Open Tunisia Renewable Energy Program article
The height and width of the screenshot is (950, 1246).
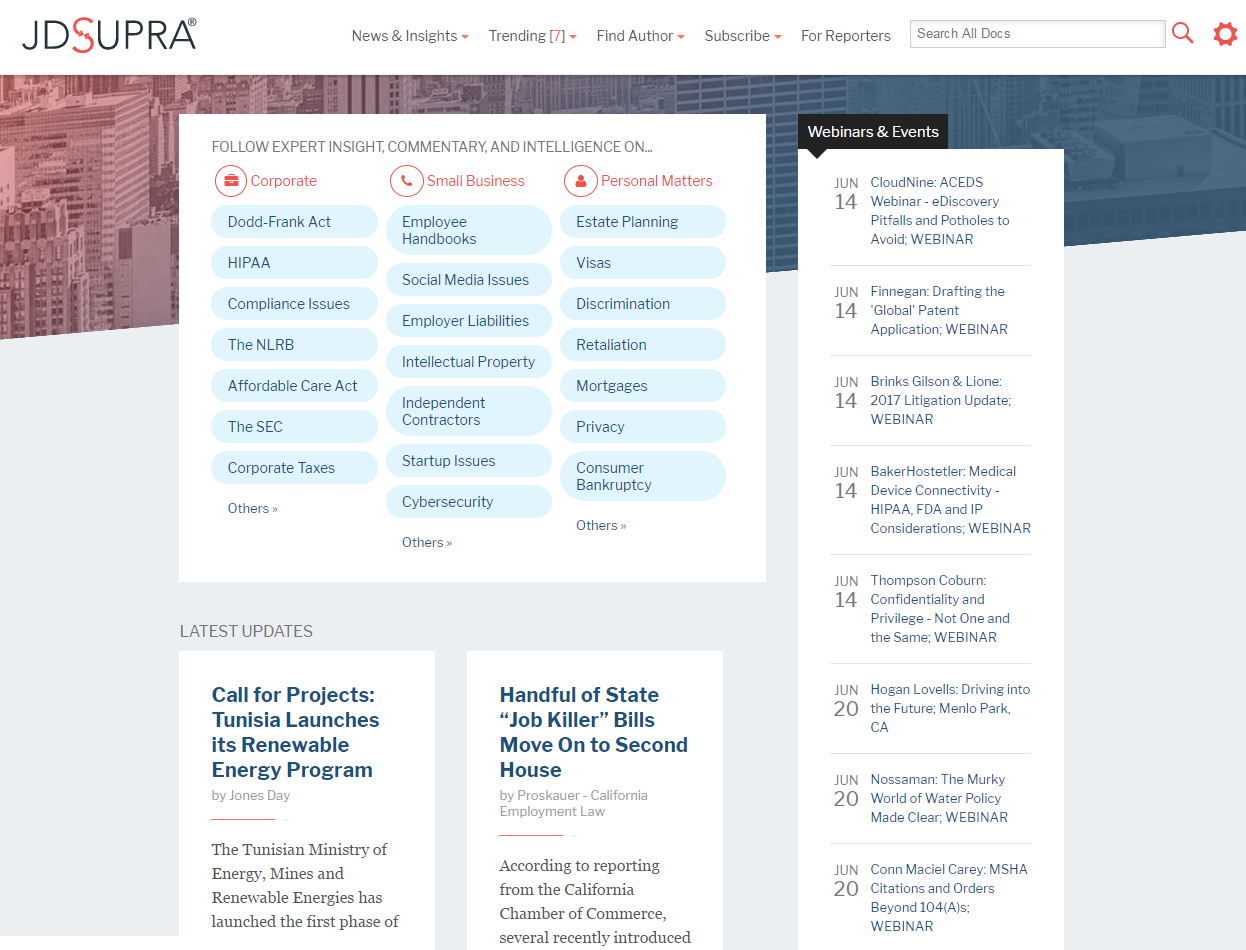[296, 732]
